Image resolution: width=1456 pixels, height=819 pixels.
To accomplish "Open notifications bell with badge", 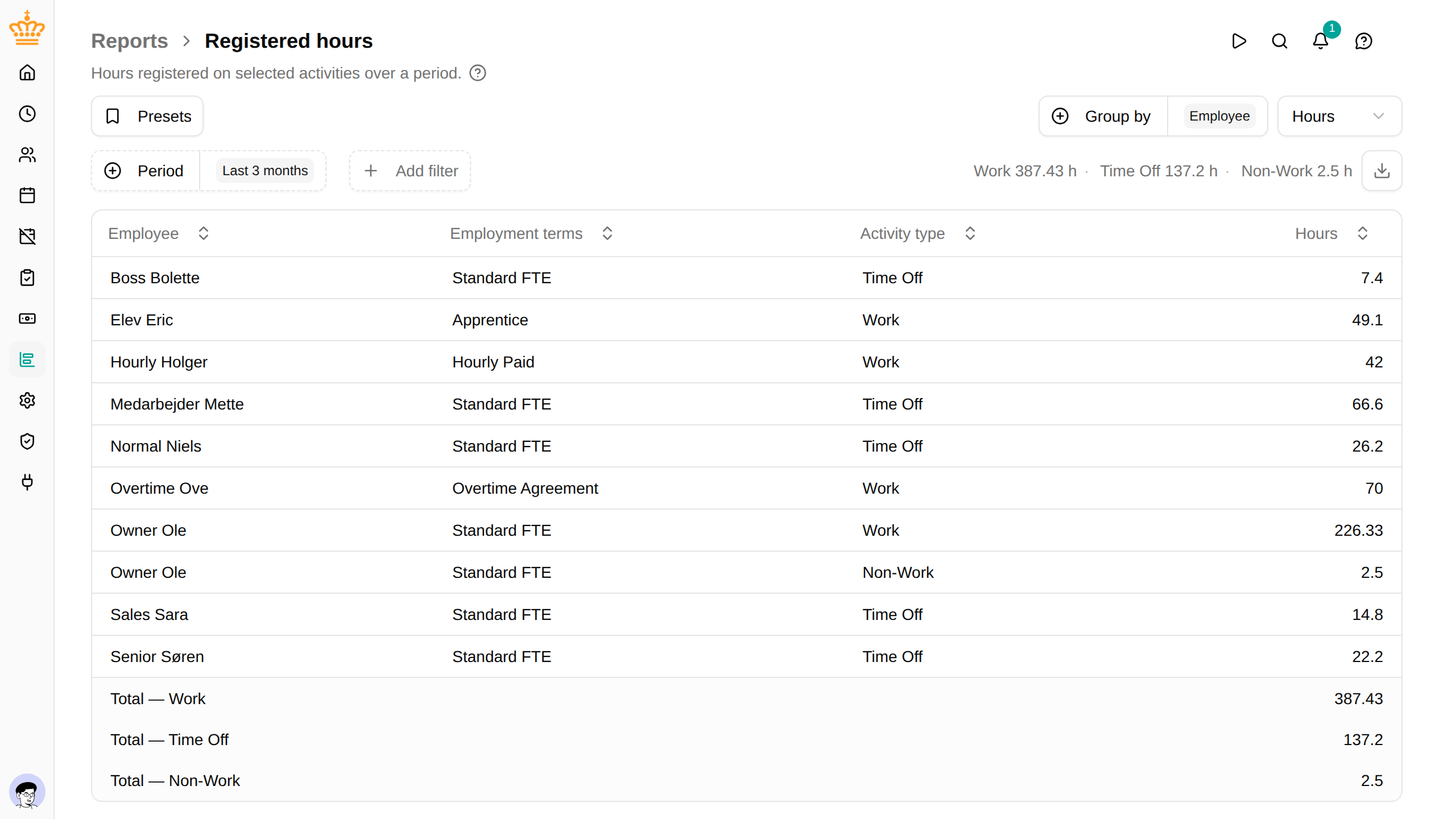I will [x=1321, y=41].
